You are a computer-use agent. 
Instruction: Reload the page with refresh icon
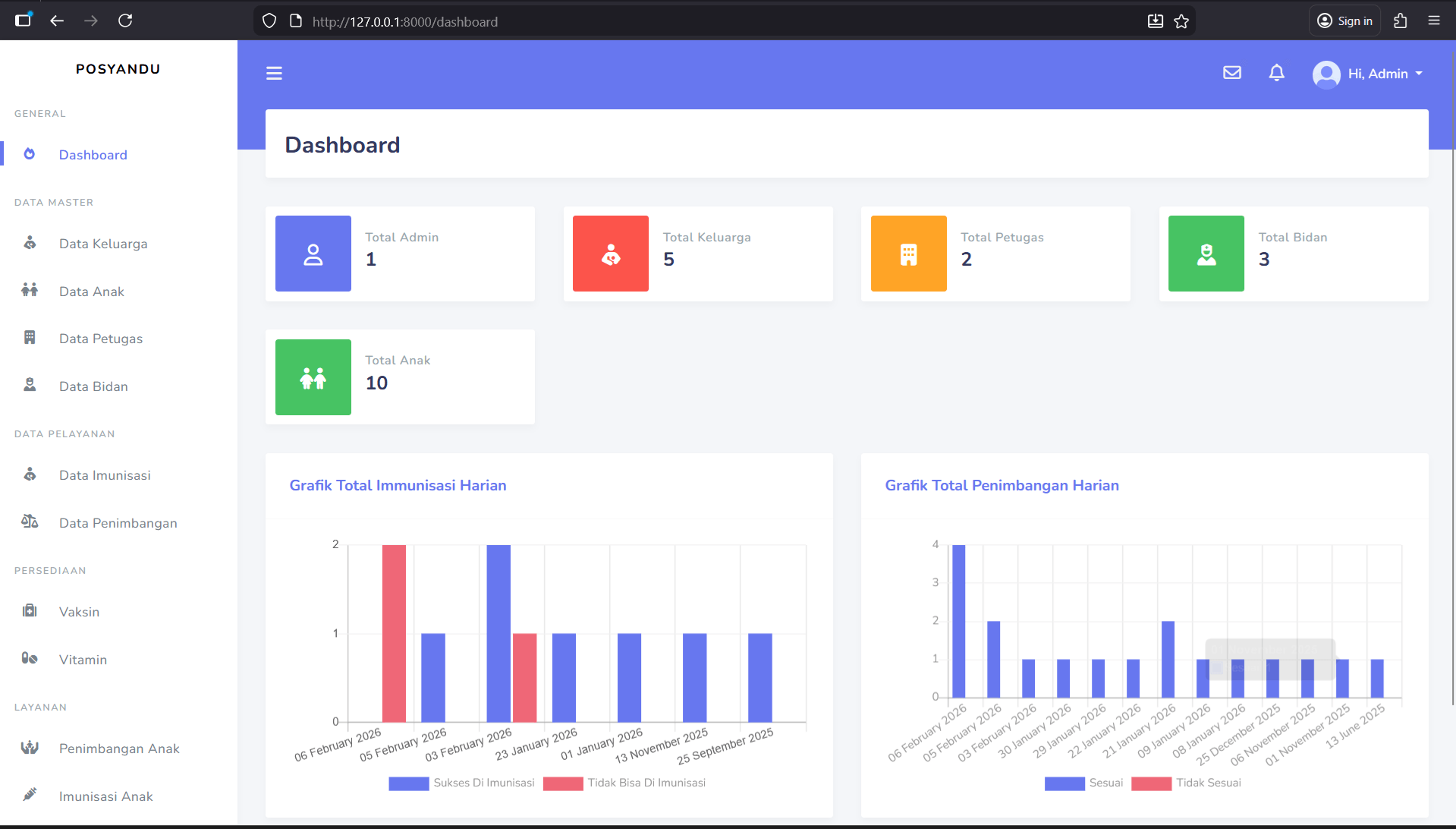pos(125,21)
